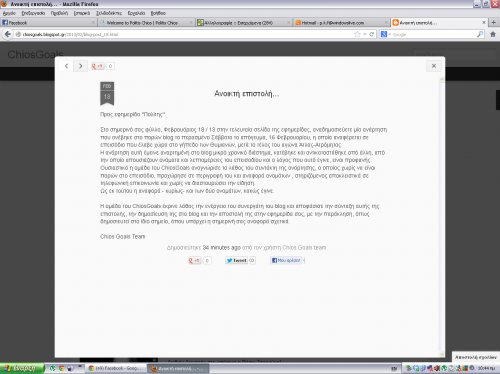This screenshot has height=374, width=500.
Task: Open next post with right chevron
Action: pos(80,66)
